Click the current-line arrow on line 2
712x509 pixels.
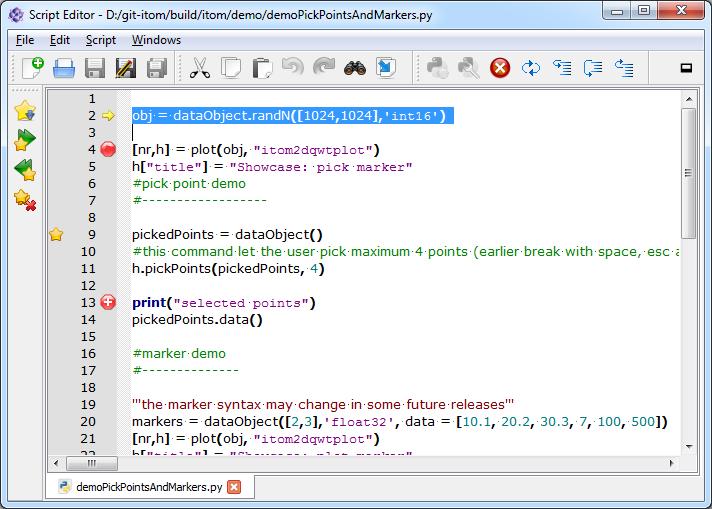108,116
